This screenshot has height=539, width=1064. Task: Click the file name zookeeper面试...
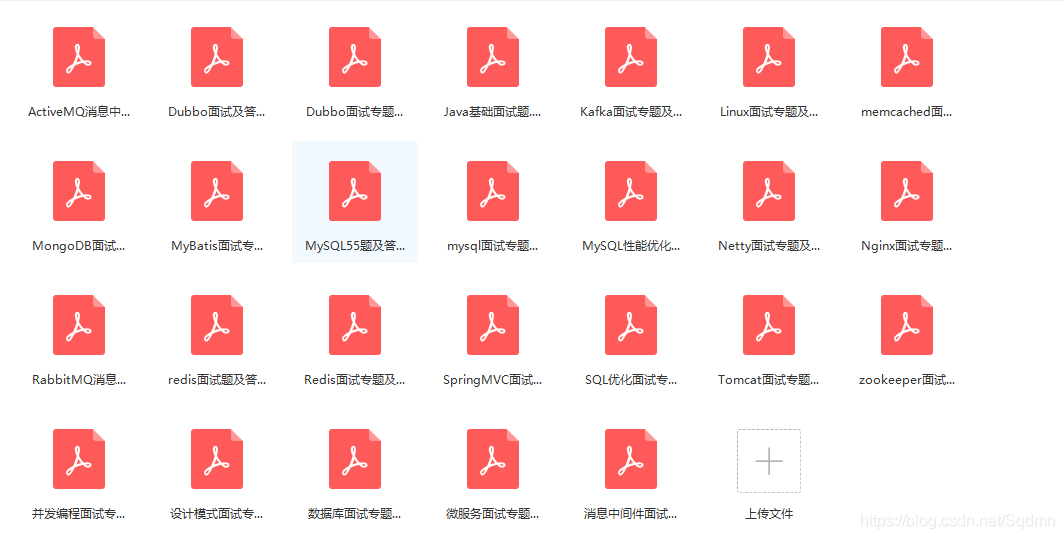[x=907, y=380]
